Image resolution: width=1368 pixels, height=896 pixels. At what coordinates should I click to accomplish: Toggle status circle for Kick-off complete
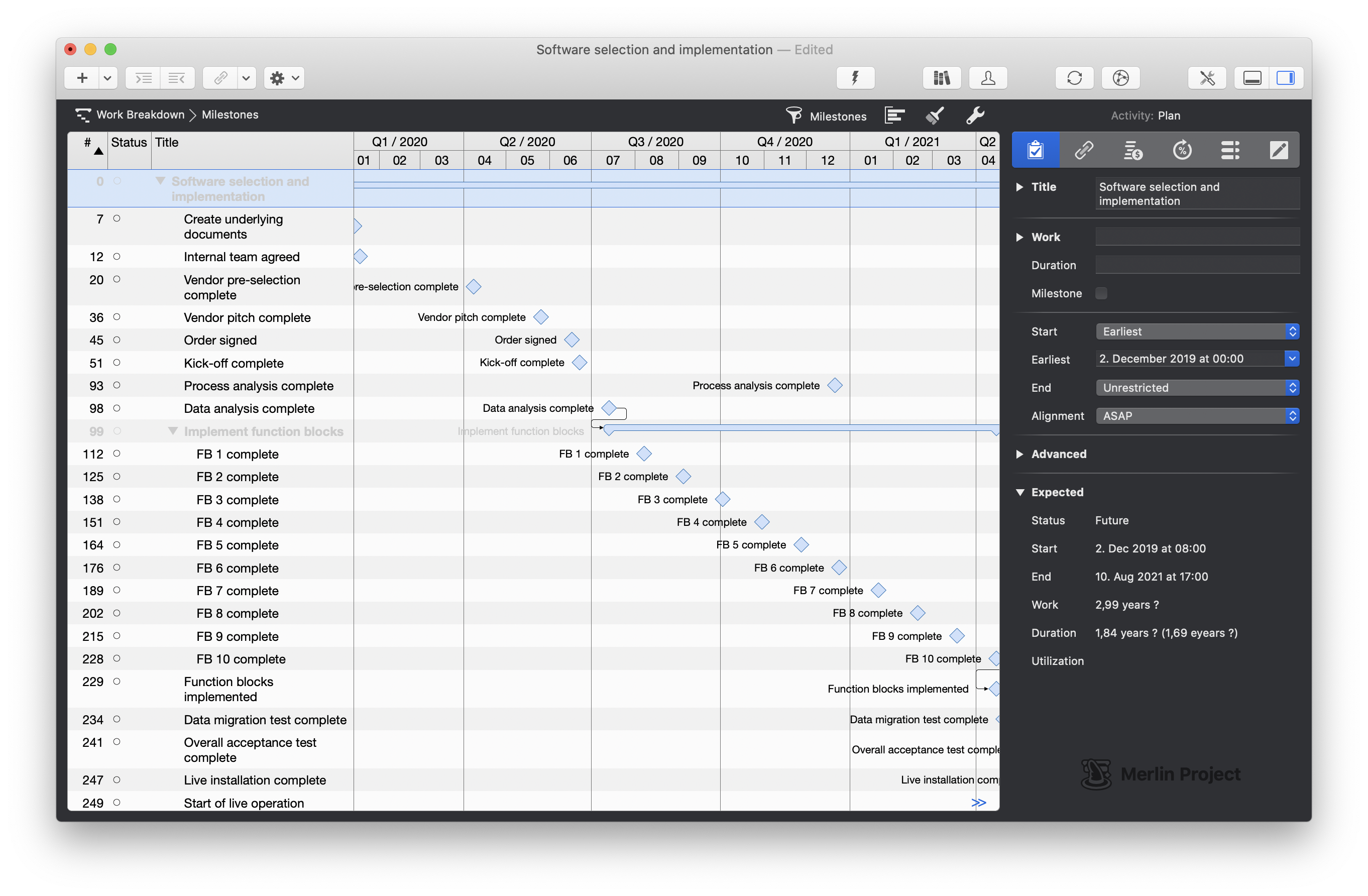117,363
